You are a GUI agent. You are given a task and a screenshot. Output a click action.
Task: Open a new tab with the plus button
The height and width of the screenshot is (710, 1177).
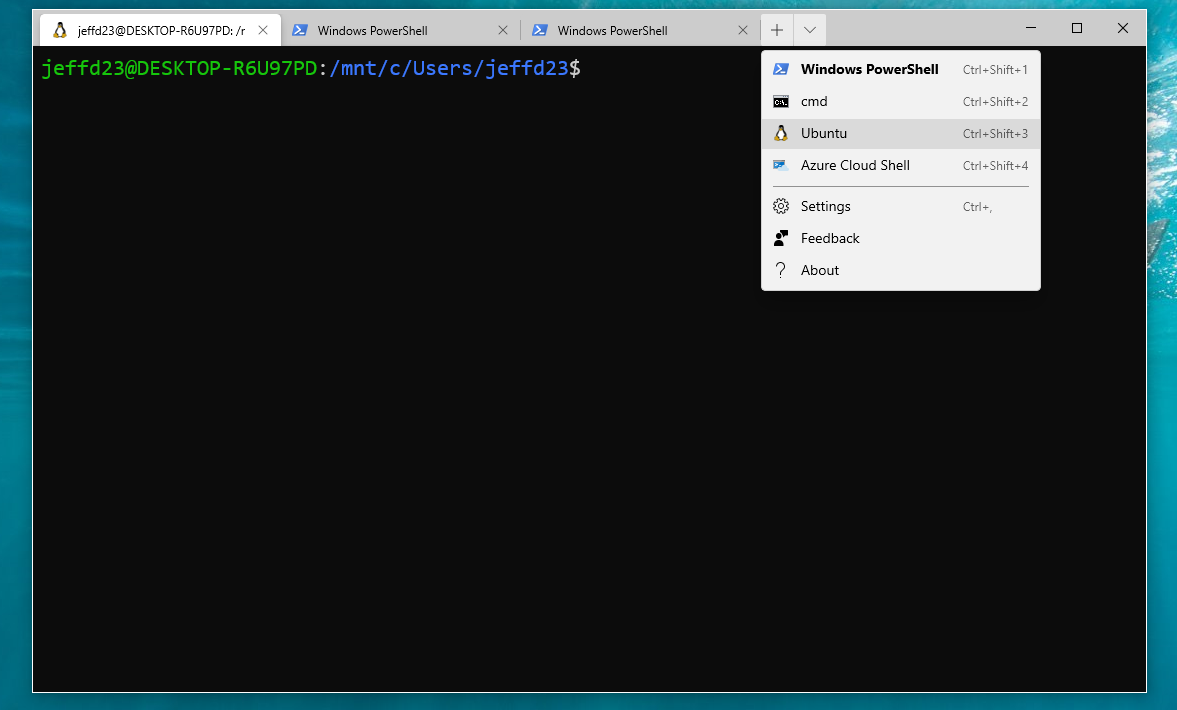(777, 30)
